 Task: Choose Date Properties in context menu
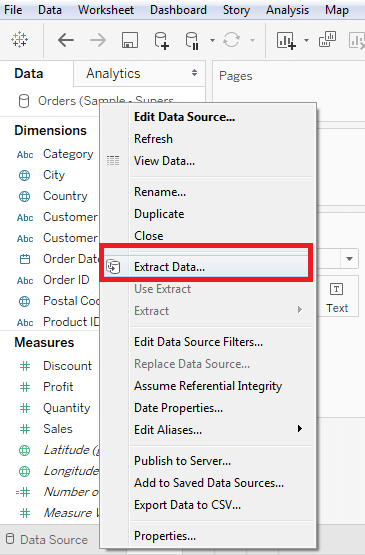(178, 408)
